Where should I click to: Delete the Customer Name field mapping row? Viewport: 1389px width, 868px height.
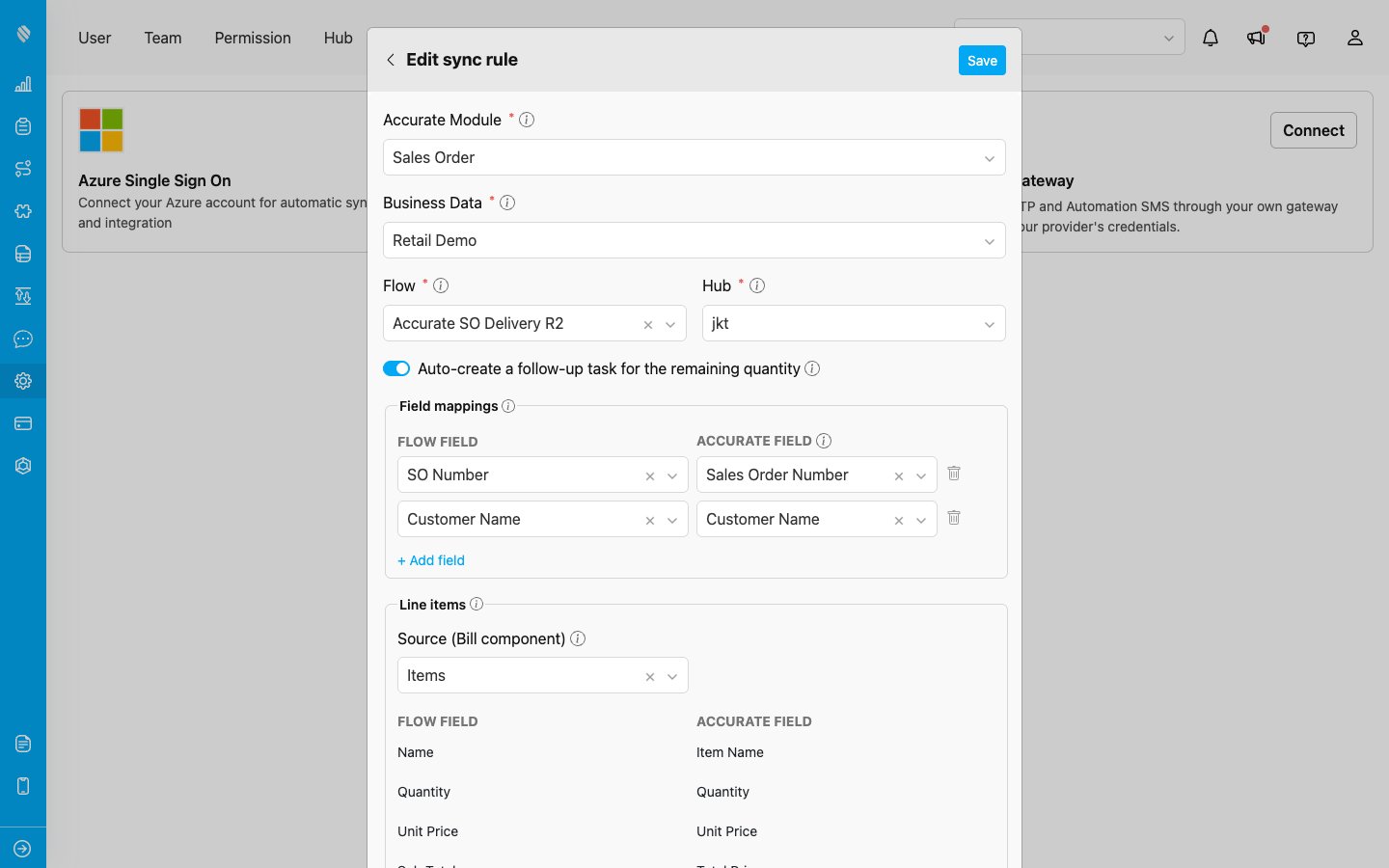pyautogui.click(x=954, y=518)
